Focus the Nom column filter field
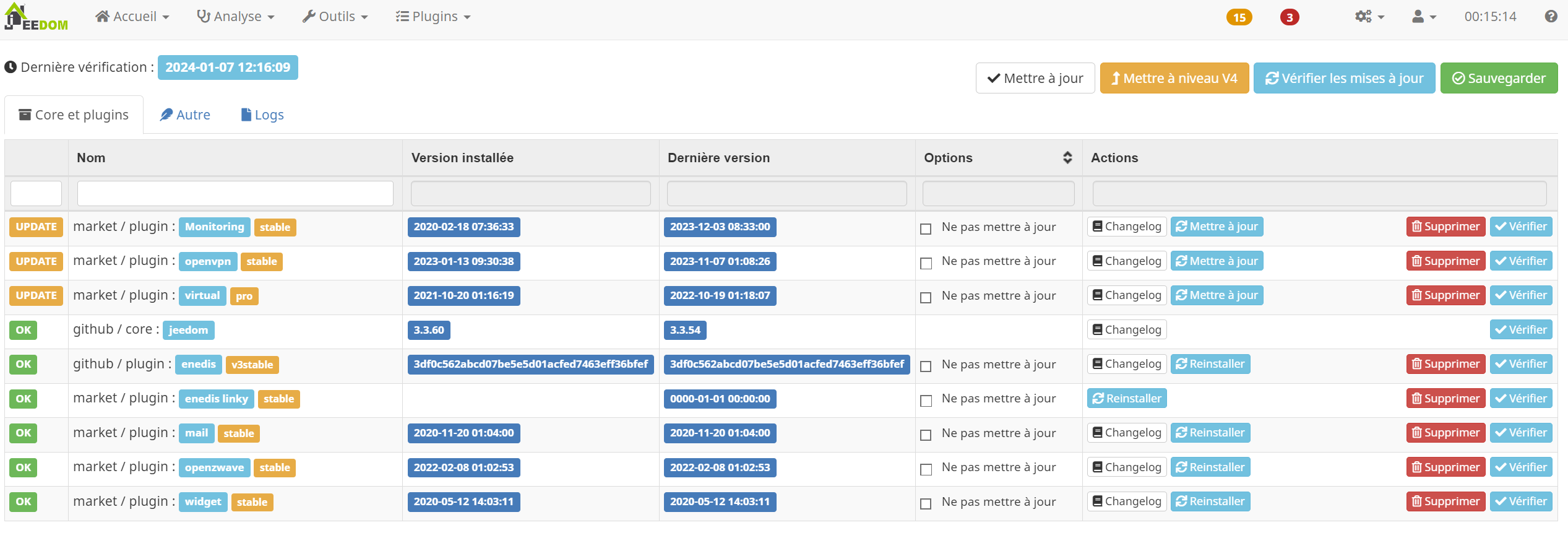Screen dimensions: 1568x551 pyautogui.click(x=235, y=193)
